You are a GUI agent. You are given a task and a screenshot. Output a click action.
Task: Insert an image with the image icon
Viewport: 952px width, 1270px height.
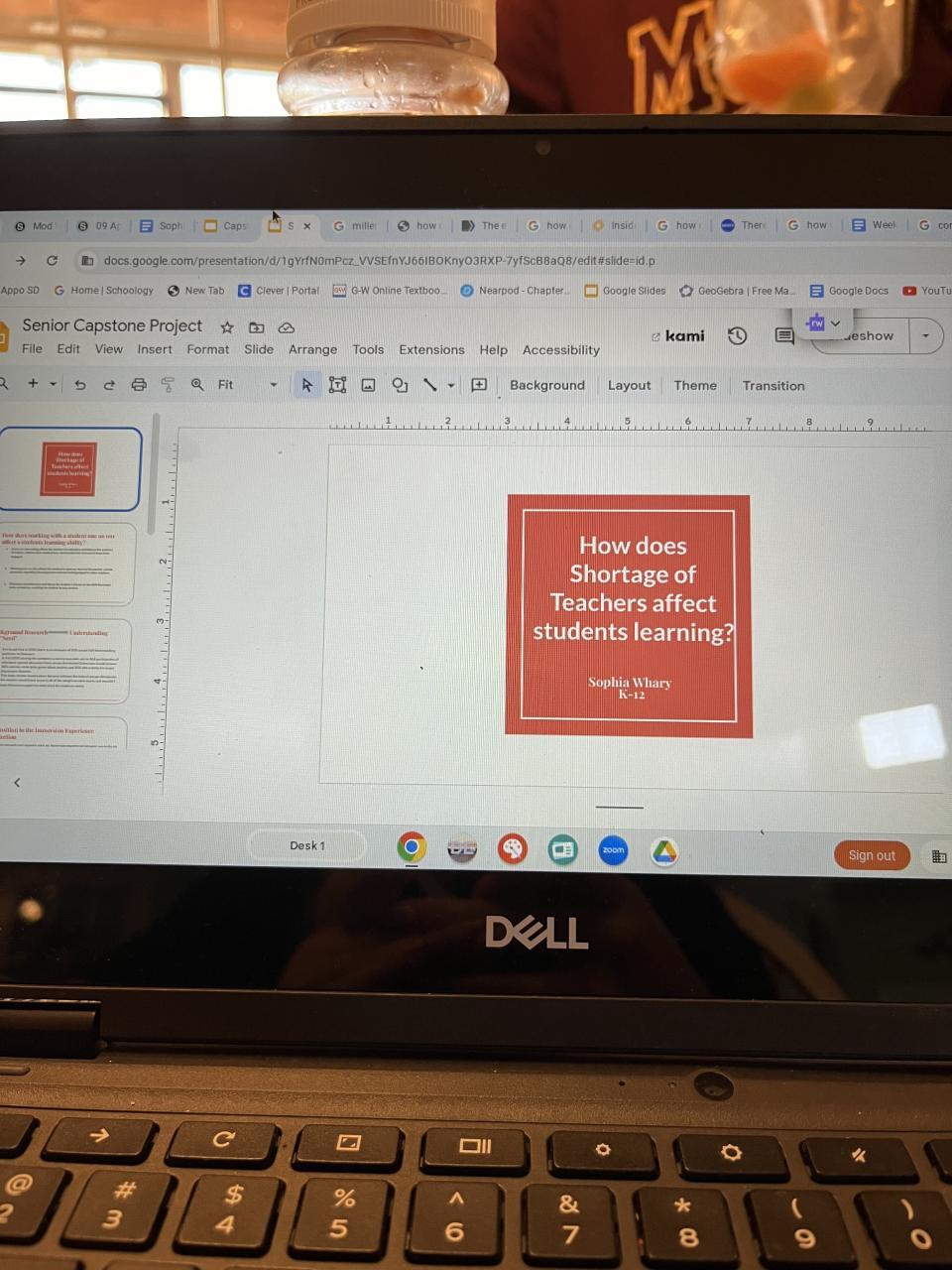pos(368,385)
